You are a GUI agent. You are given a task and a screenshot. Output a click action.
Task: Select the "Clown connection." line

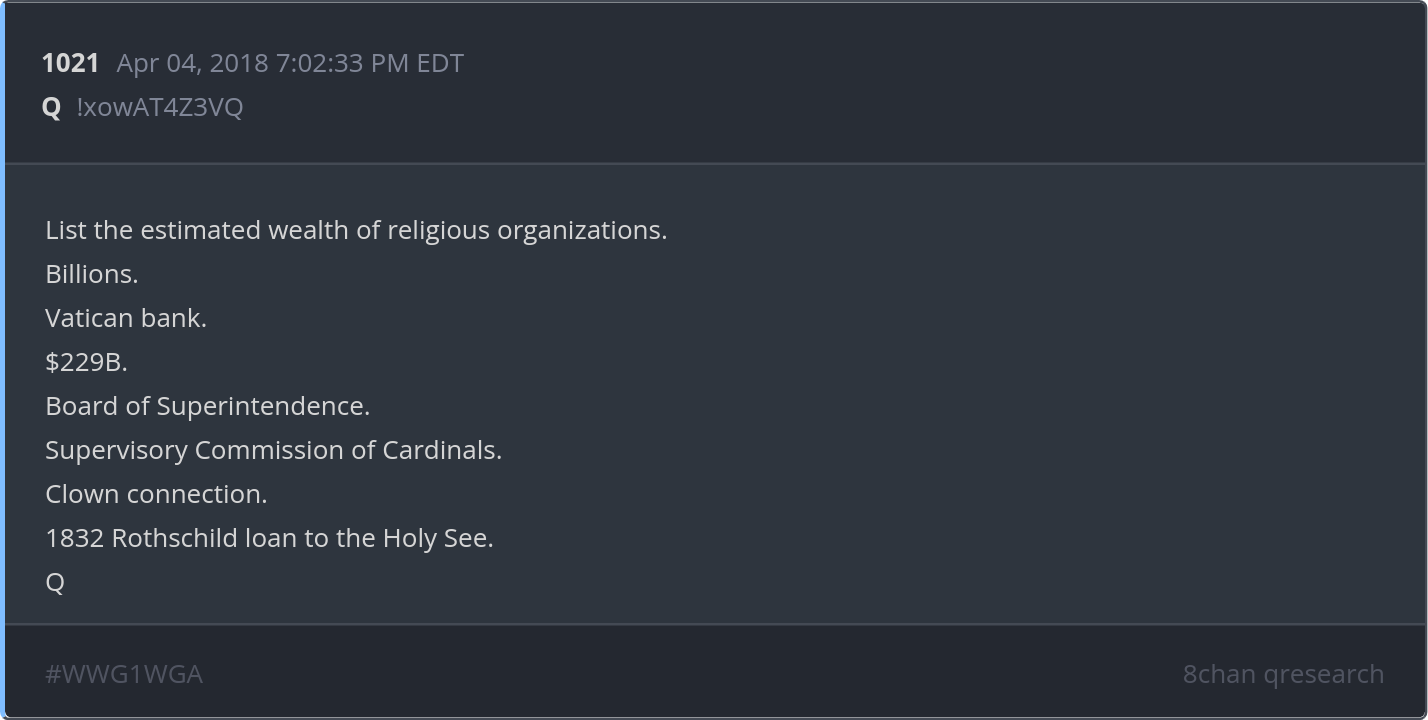click(x=156, y=494)
